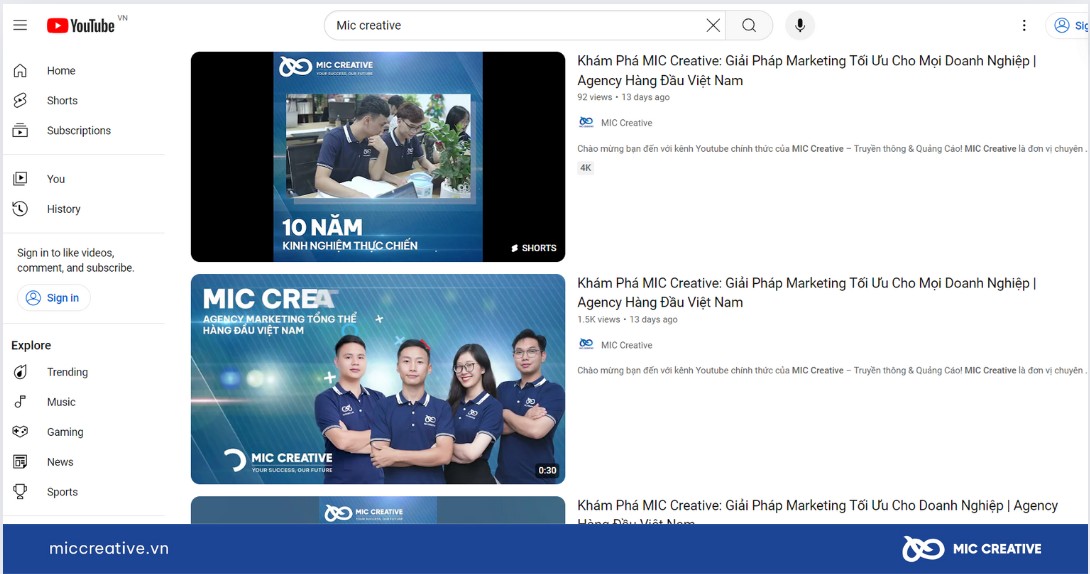Click the You icon in the sidebar
The image size is (1090, 574).
(20, 179)
